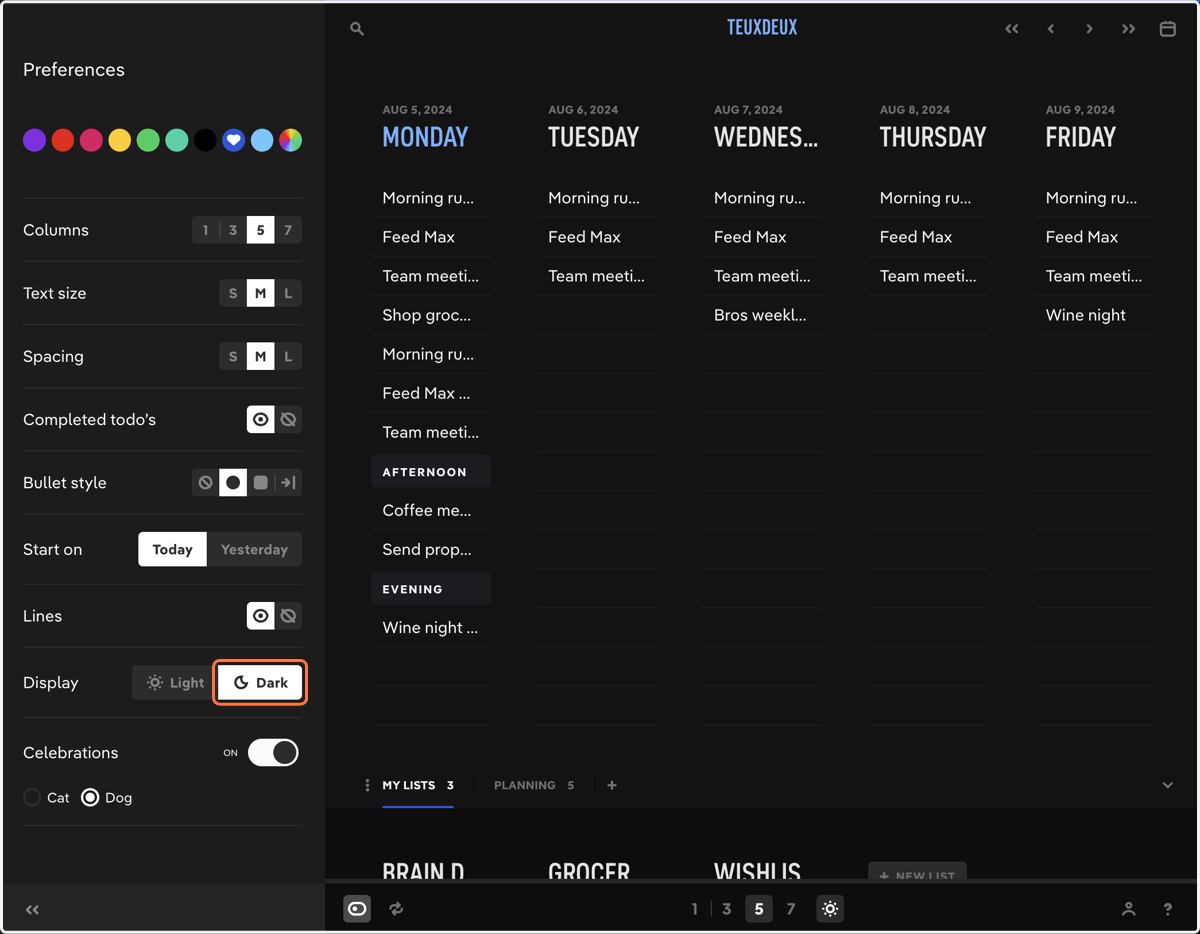Pick the yellow color swatch
Image resolution: width=1200 pixels, height=934 pixels.
coord(120,141)
